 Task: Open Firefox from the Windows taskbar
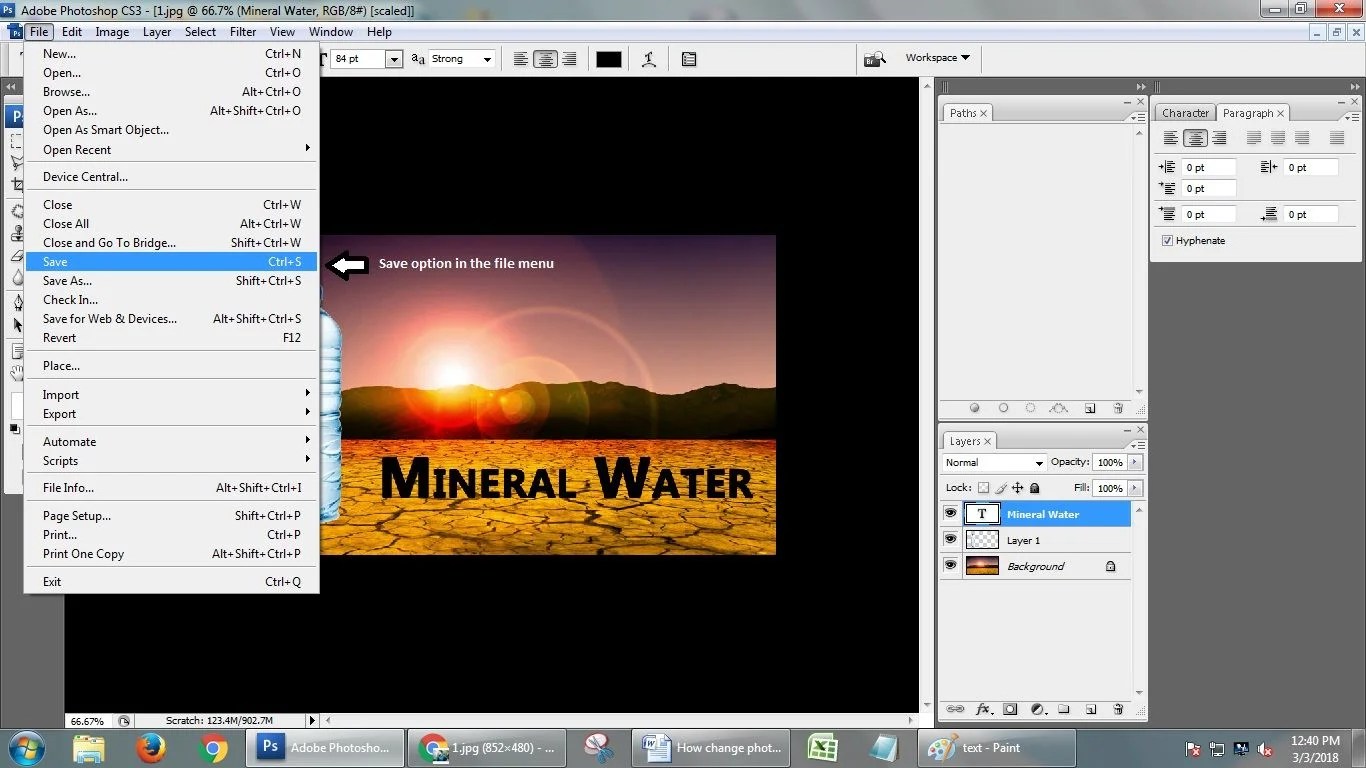coord(151,748)
